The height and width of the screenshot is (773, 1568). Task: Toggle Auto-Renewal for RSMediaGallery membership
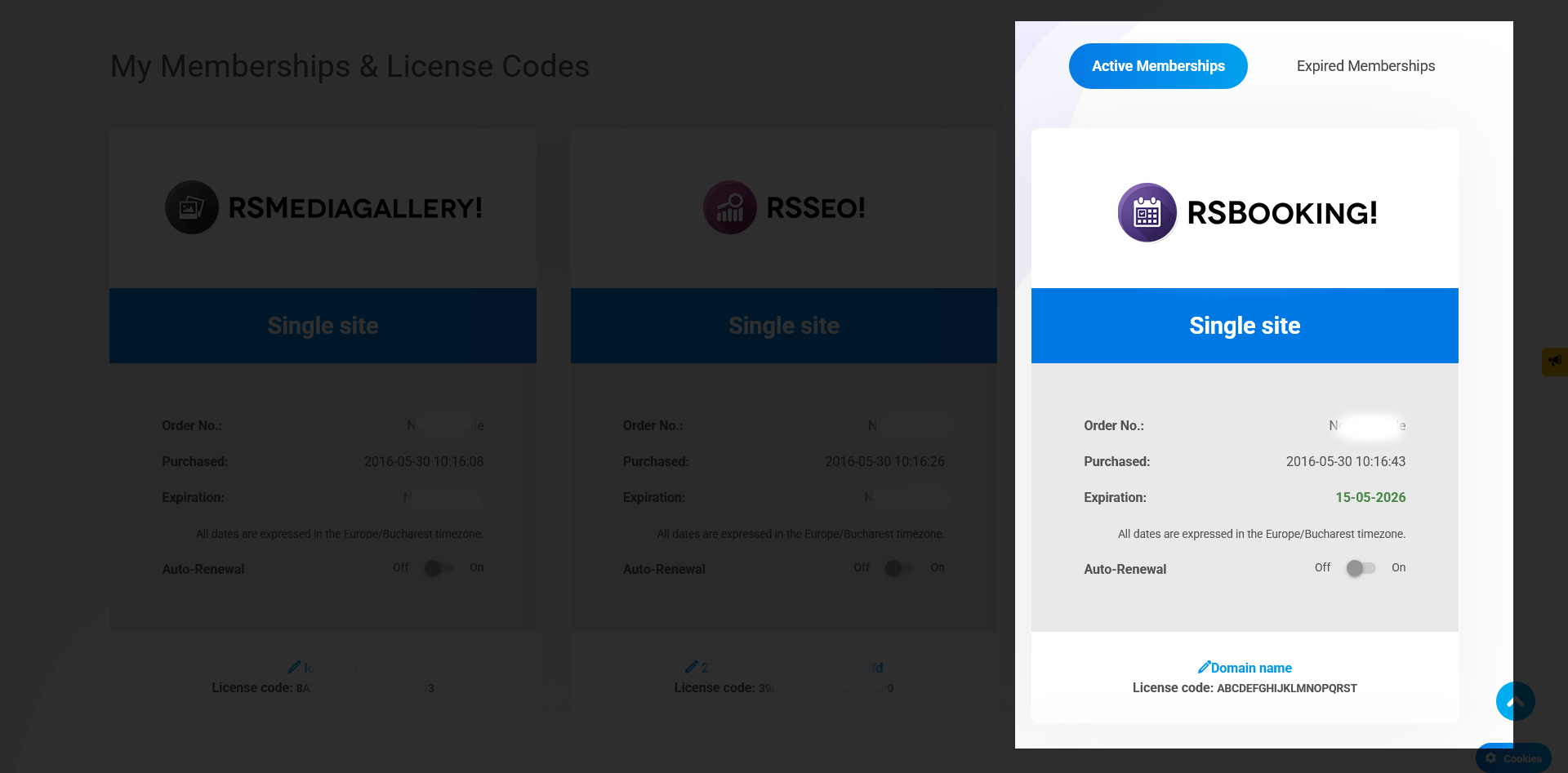click(439, 568)
